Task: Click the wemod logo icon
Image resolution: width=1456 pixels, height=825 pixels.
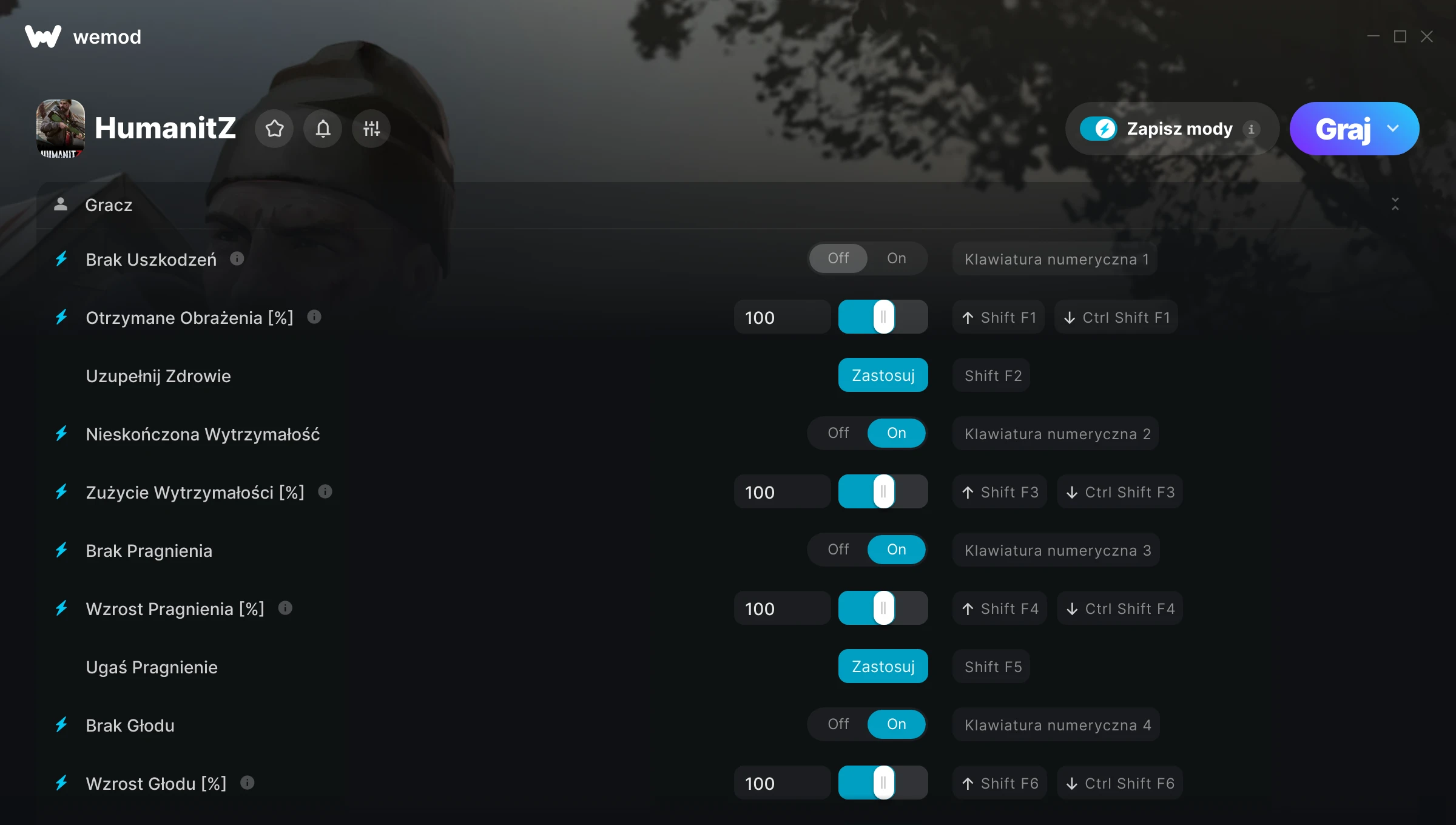Action: [x=43, y=36]
